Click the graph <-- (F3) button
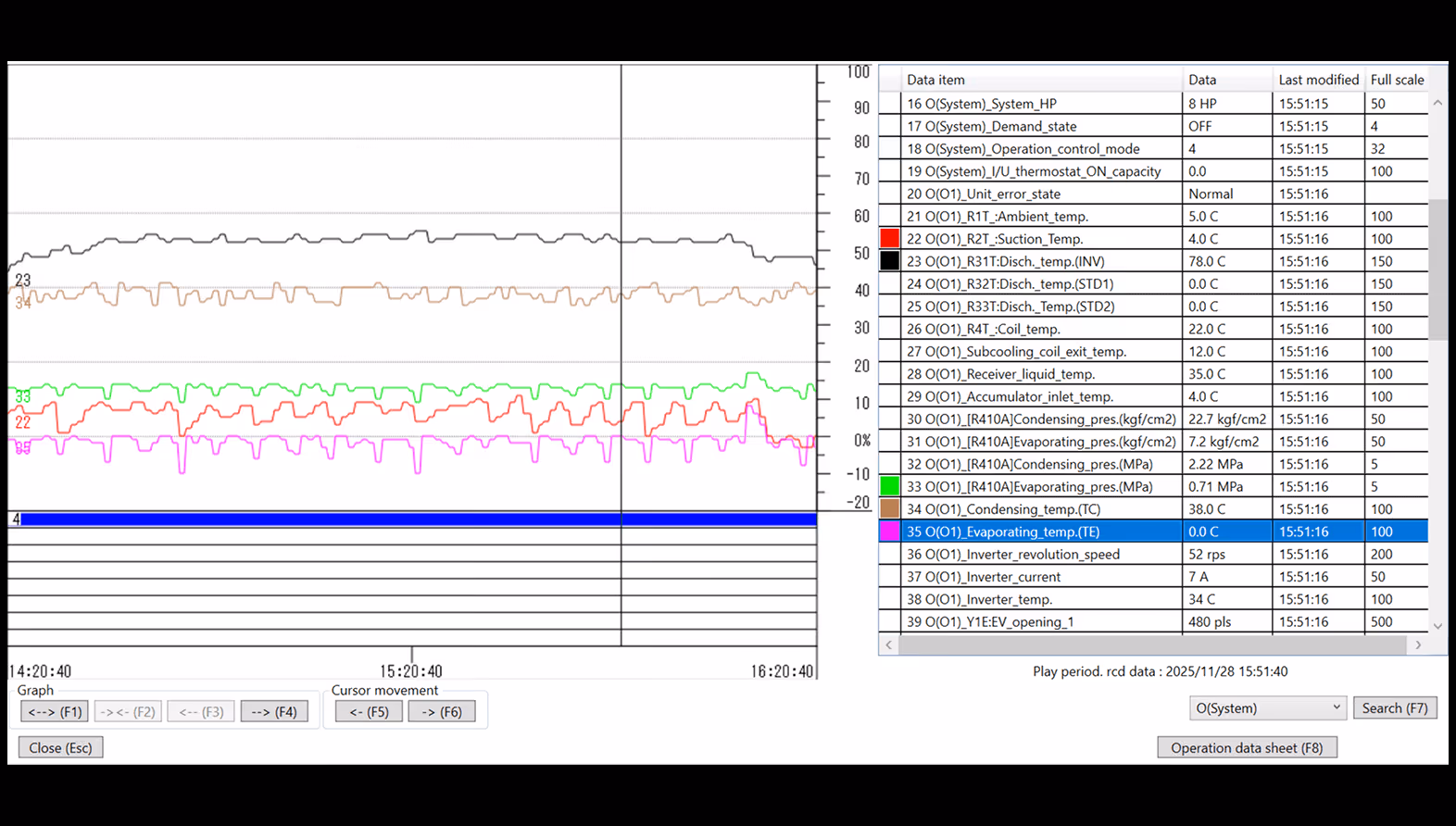Viewport: 1456px width, 826px height. [x=201, y=712]
